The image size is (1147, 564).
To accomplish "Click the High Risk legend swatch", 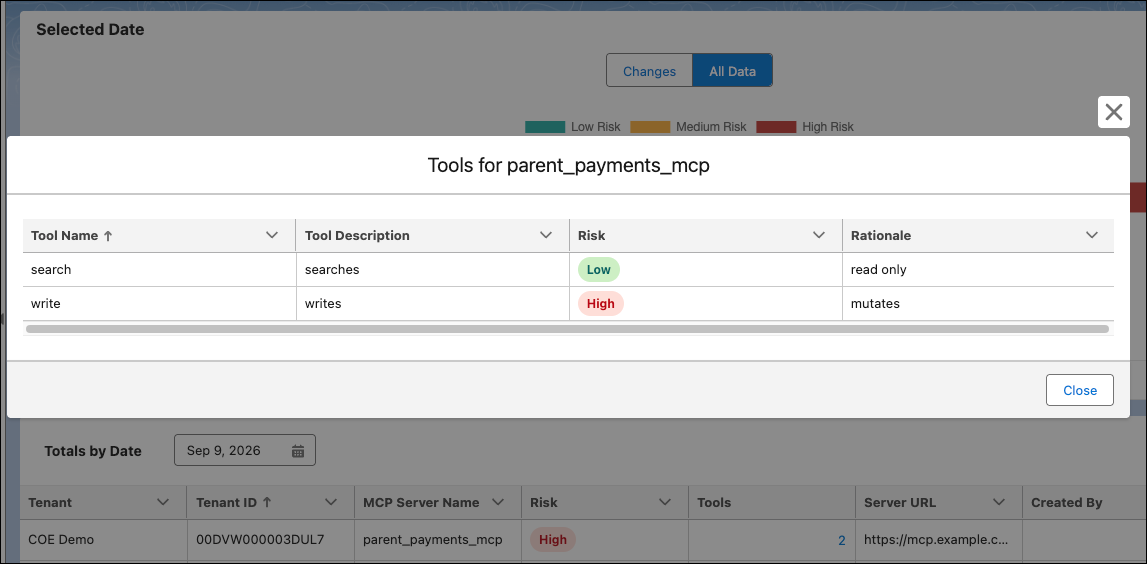I will 776,127.
